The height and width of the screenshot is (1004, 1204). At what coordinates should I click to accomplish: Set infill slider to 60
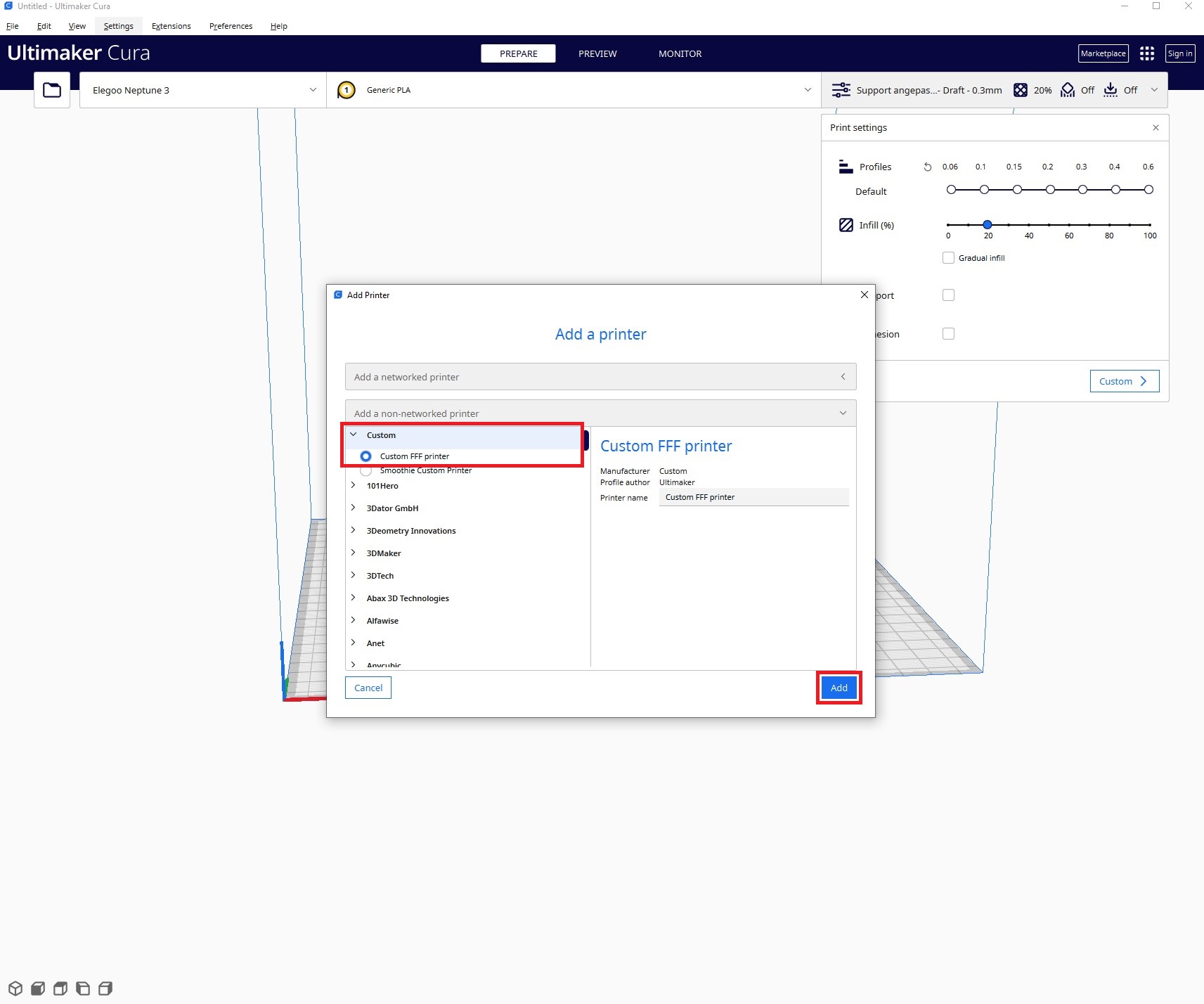[1068, 224]
